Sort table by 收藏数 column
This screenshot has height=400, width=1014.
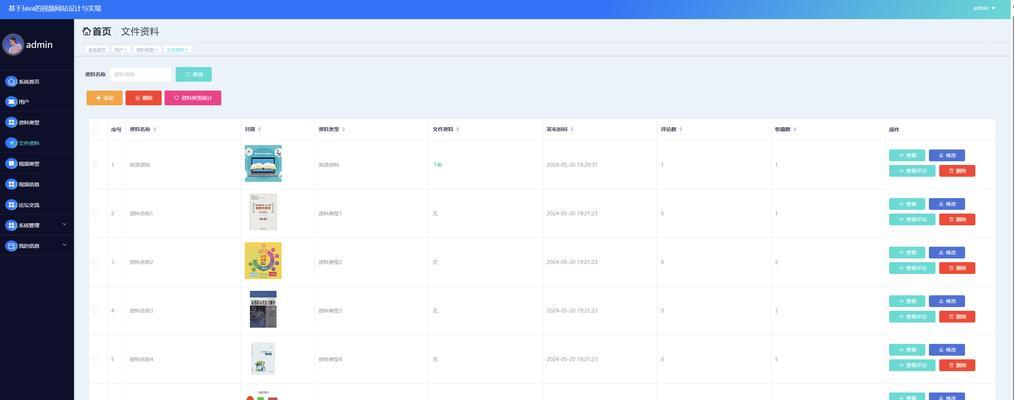(794, 130)
